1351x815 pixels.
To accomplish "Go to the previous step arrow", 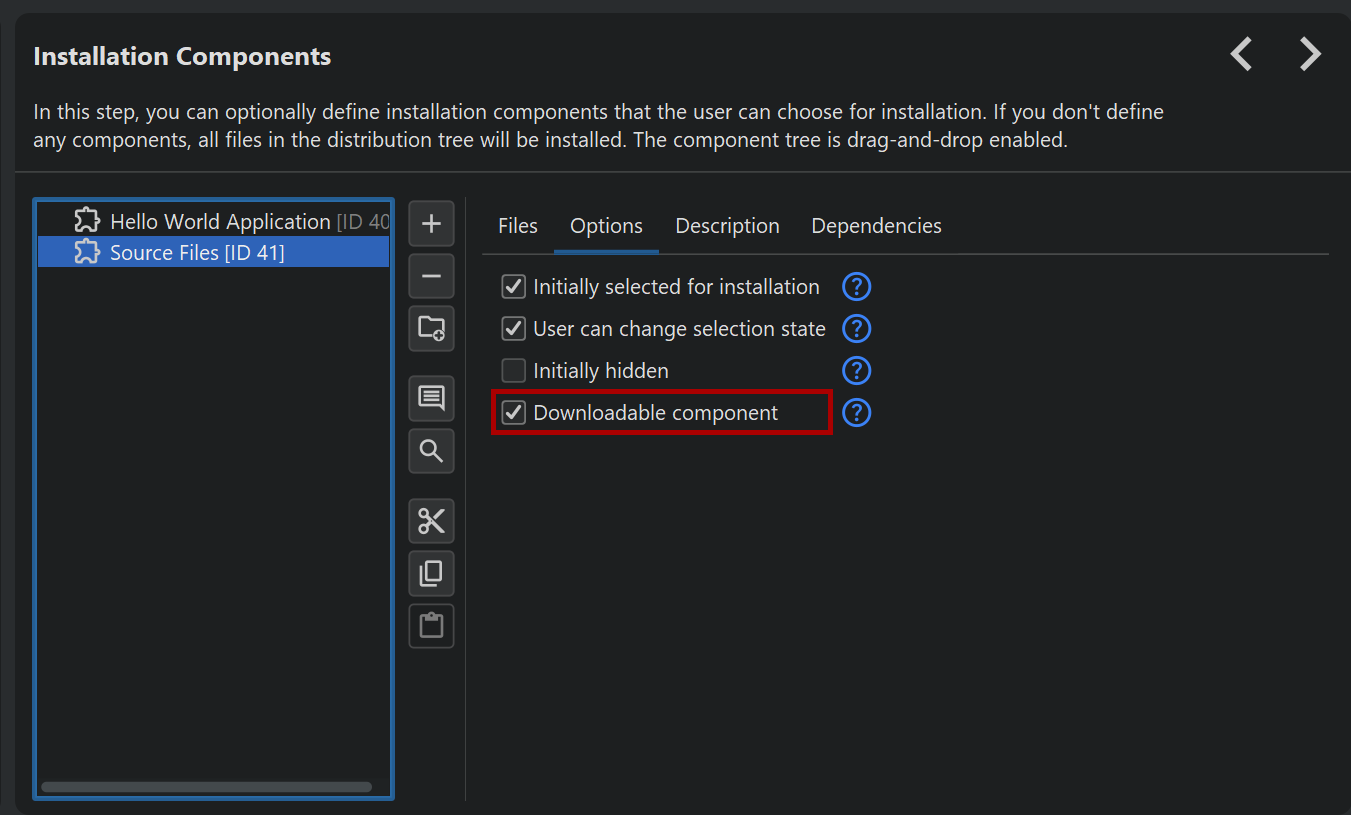I will [1241, 54].
